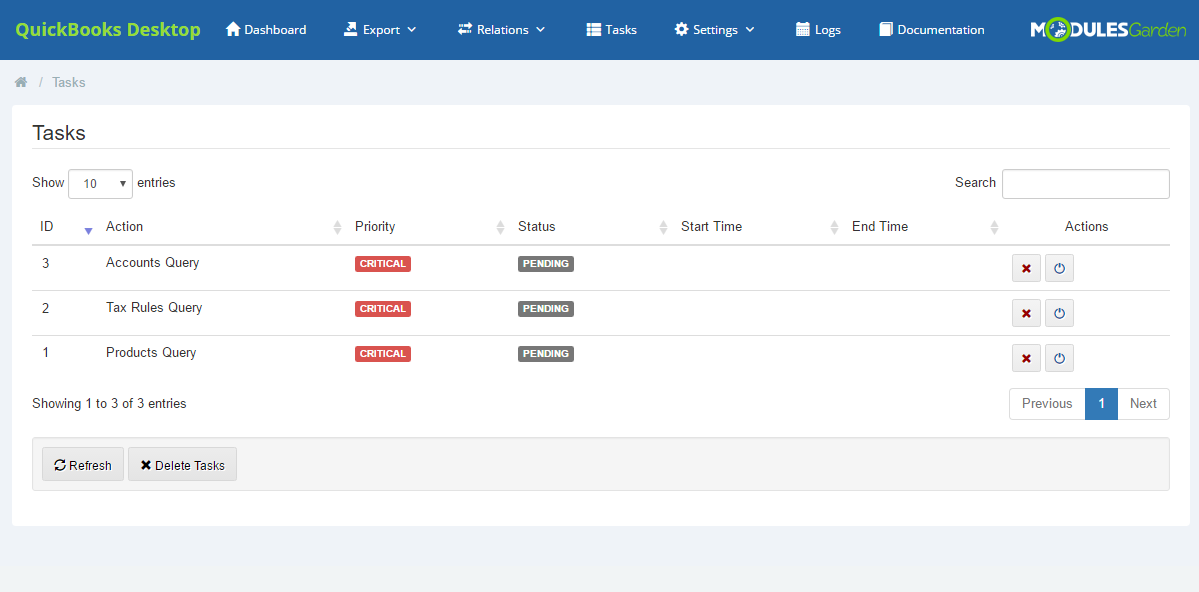This screenshot has width=1199, height=592.
Task: Run the Tax Rules Query power icon
Action: [x=1059, y=313]
